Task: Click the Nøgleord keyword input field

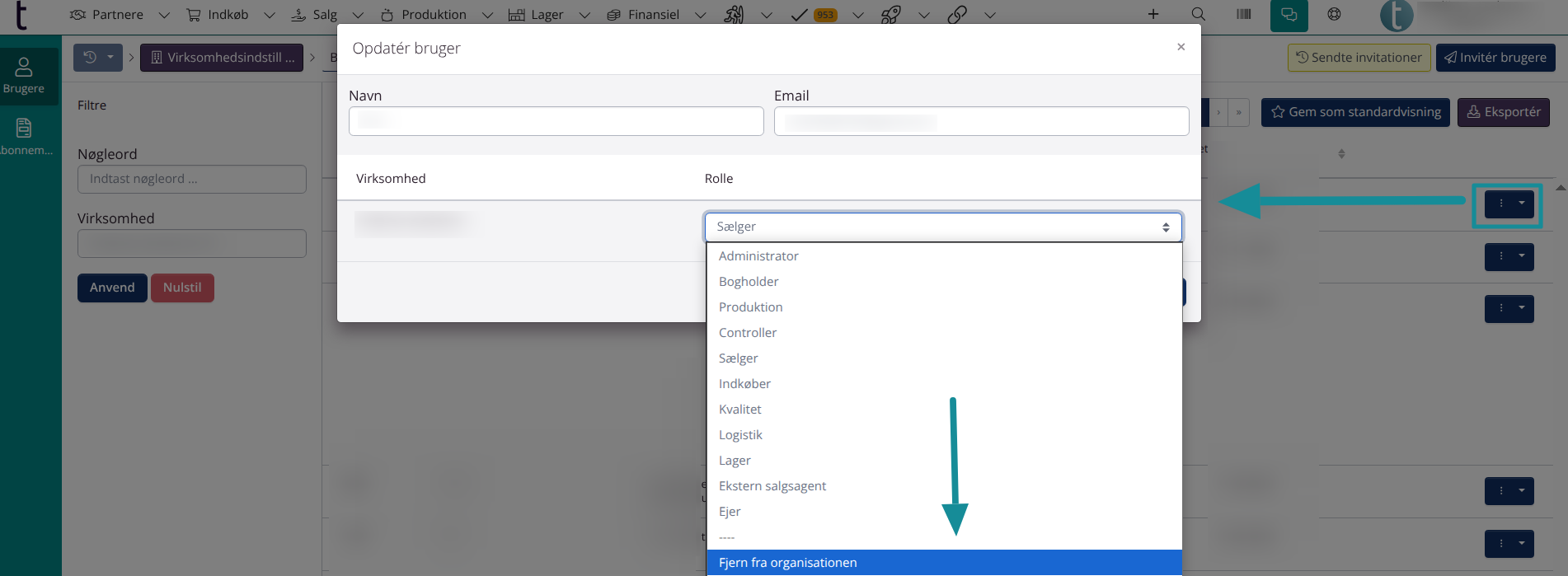Action: [192, 179]
